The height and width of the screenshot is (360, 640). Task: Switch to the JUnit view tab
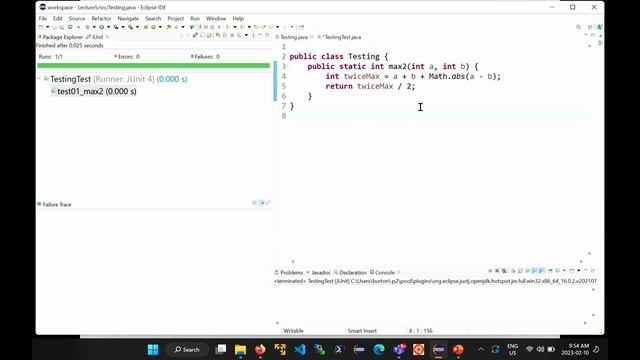coord(96,37)
